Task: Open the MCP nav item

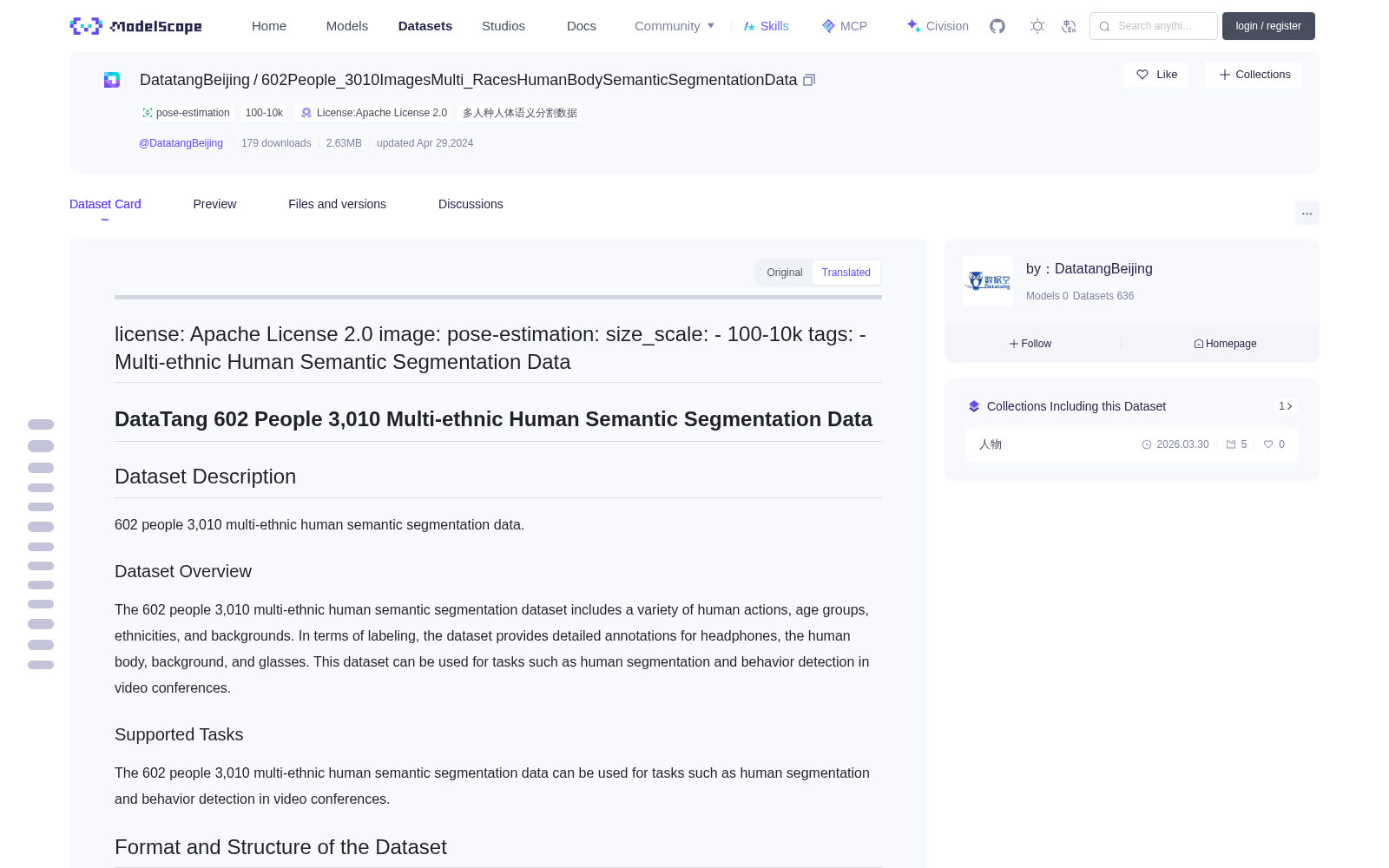Action: pyautogui.click(x=844, y=26)
